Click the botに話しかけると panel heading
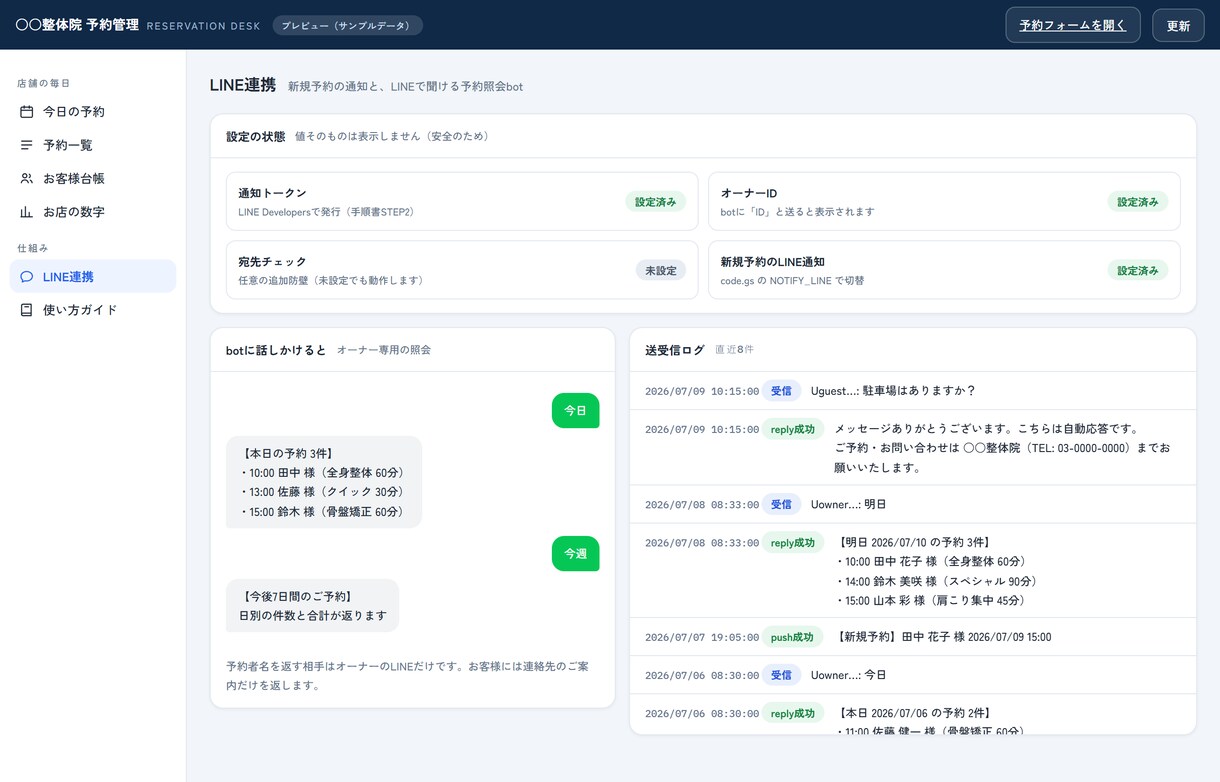Viewport: 1220px width, 782px height. click(276, 350)
